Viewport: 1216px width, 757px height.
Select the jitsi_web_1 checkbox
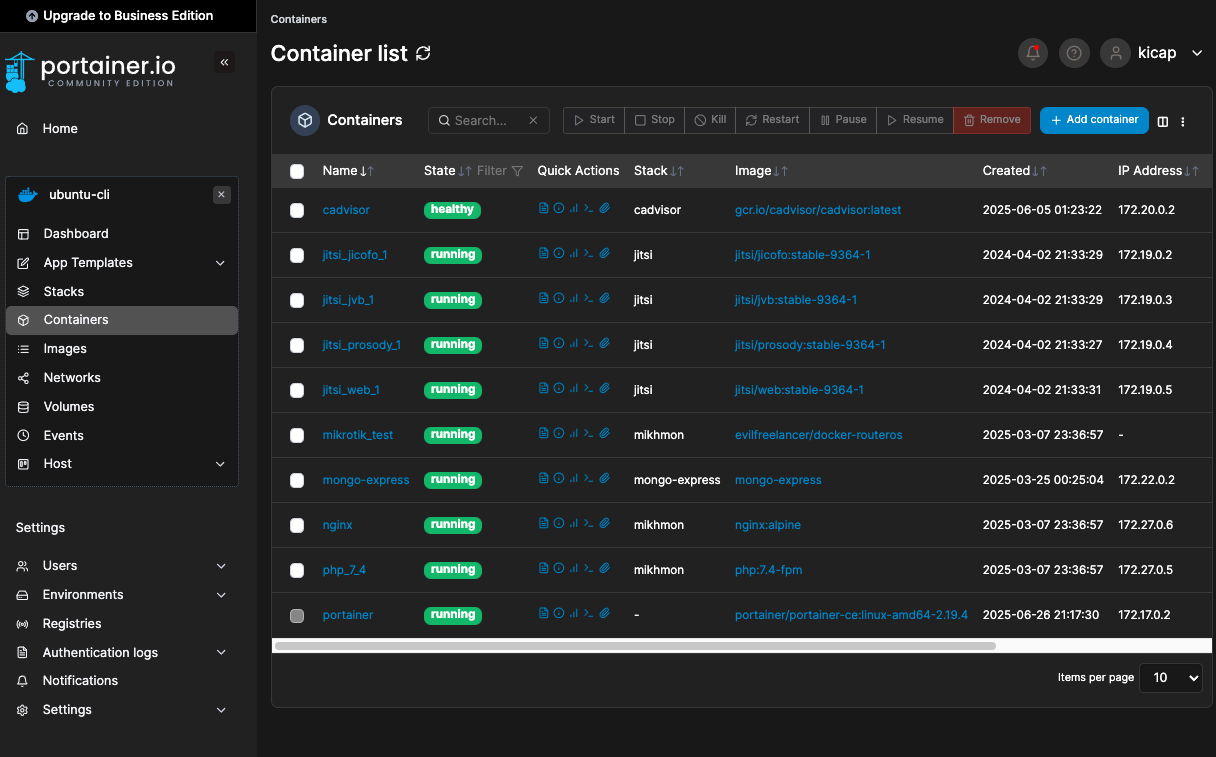pyautogui.click(x=297, y=390)
